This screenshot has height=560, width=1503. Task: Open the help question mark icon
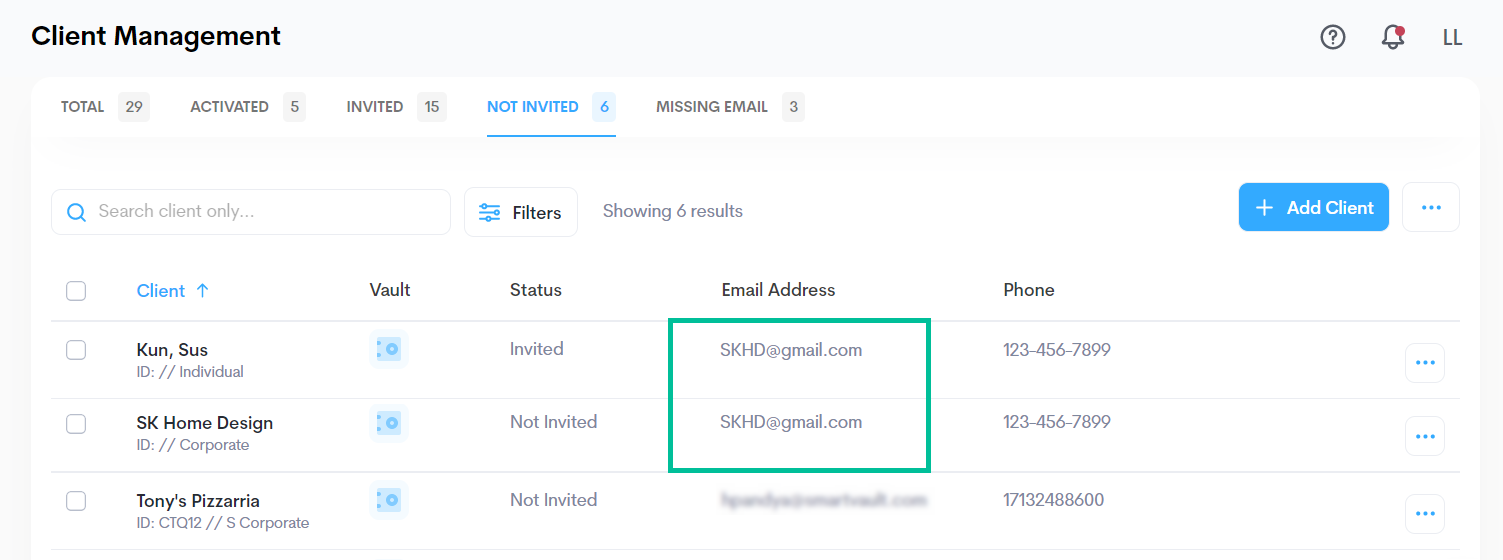1333,37
